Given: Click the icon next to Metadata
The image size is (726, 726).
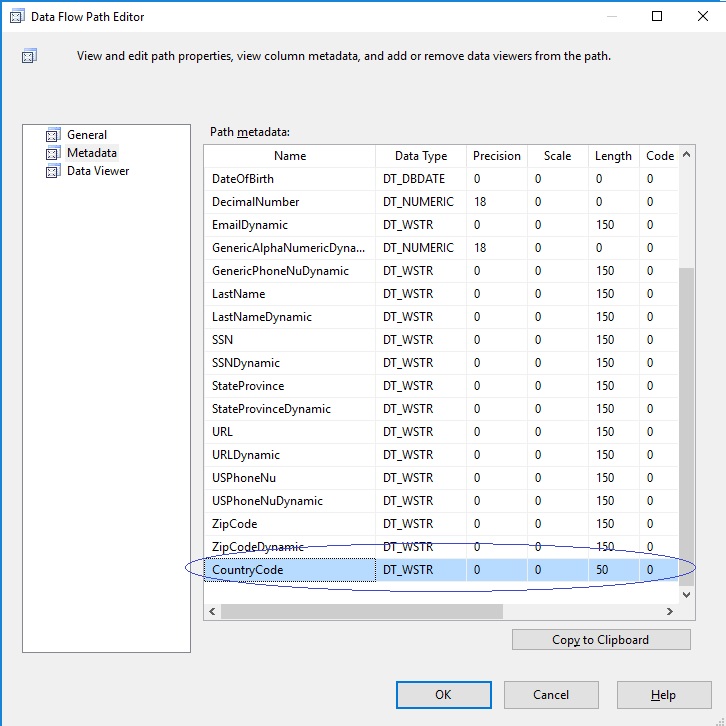Looking at the screenshot, I should coord(53,153).
